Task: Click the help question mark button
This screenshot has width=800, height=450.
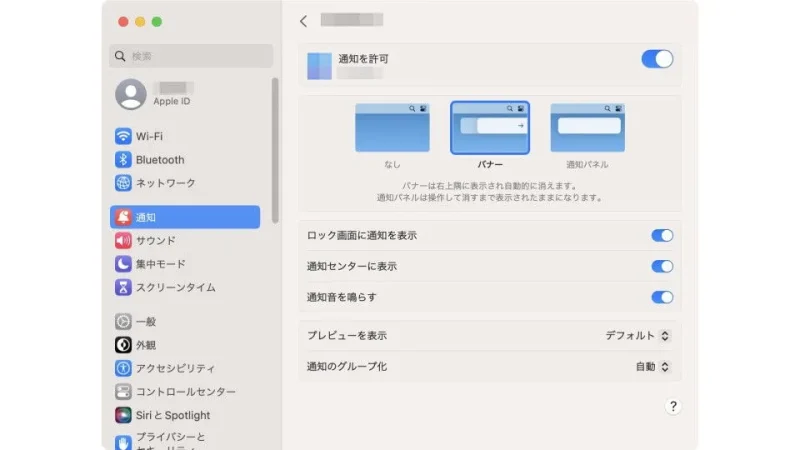Action: (x=673, y=406)
